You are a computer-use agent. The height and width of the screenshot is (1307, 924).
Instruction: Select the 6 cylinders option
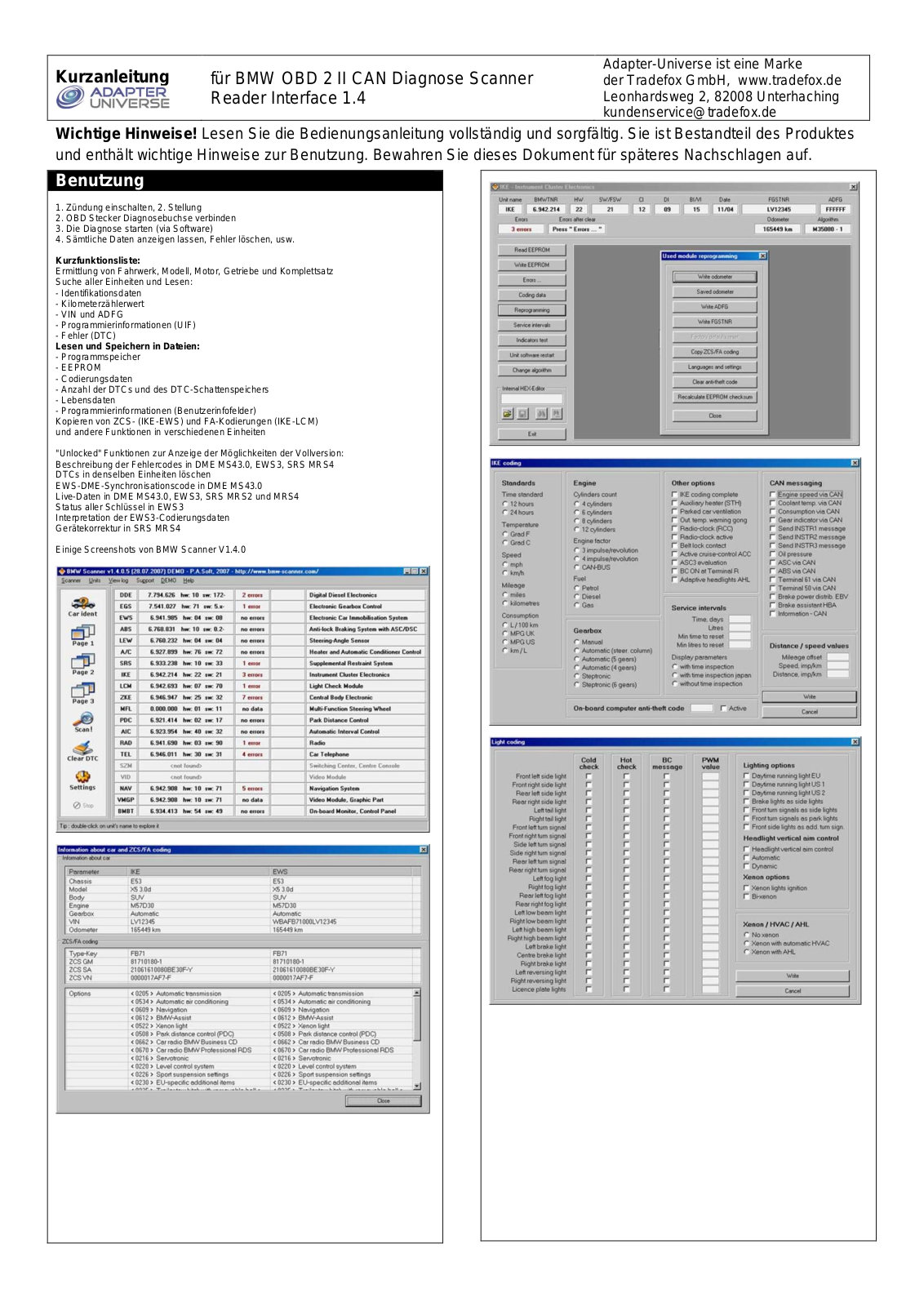(593, 513)
